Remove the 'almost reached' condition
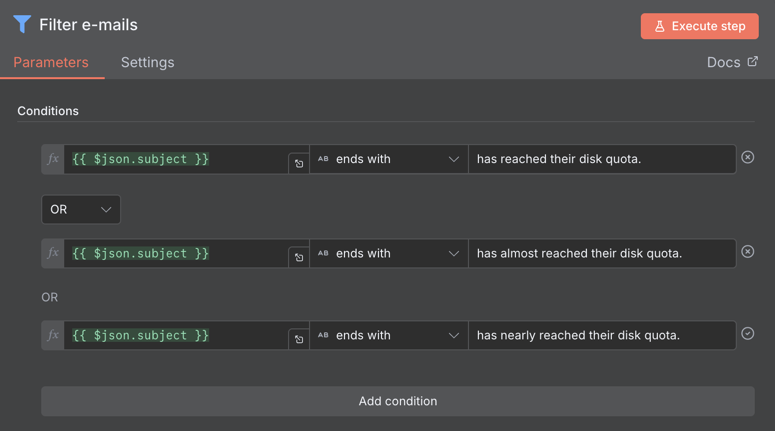Image resolution: width=775 pixels, height=431 pixels. click(x=747, y=252)
